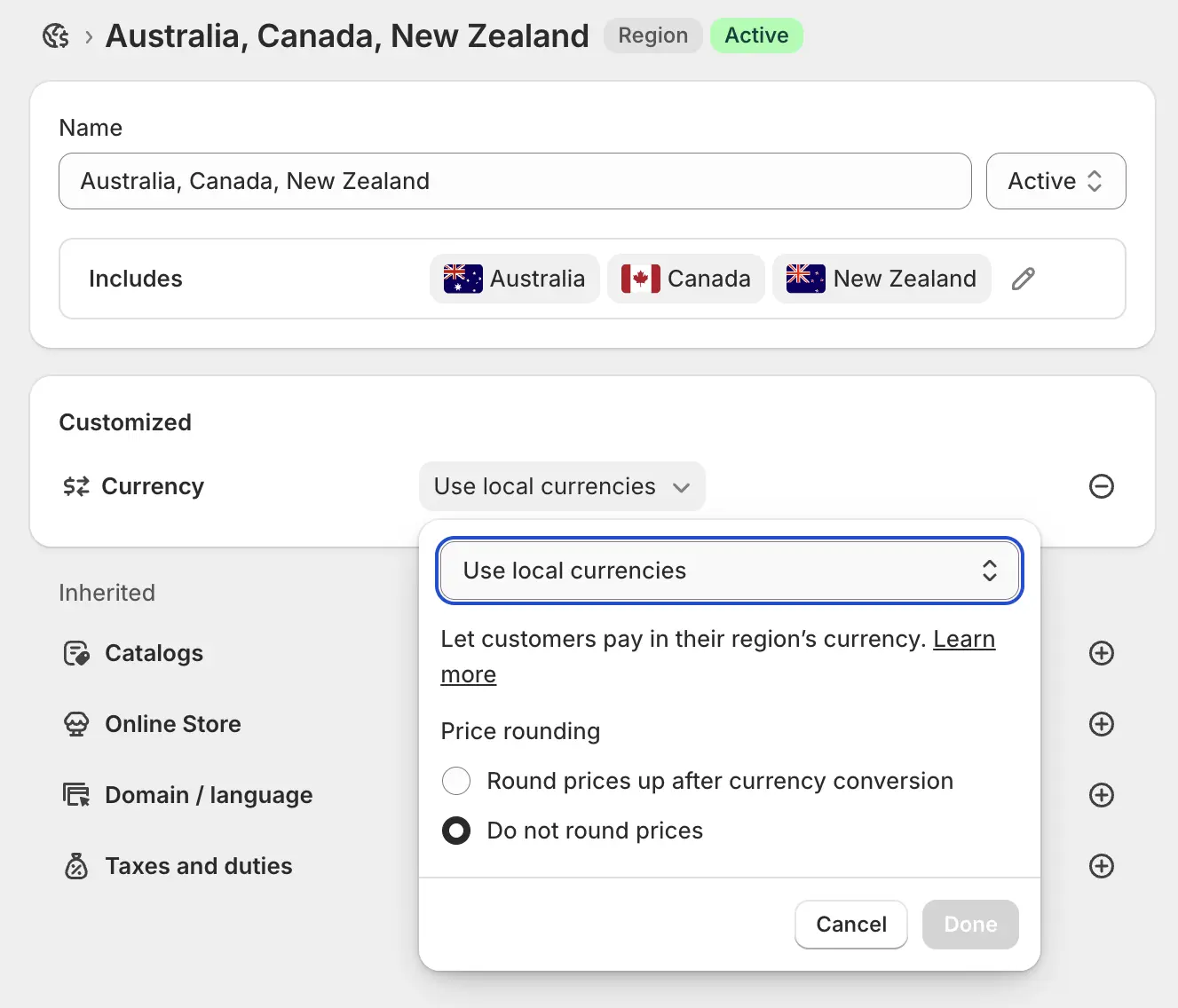
Task: Click the Catalogs icon in the Inherited section
Action: [76, 653]
